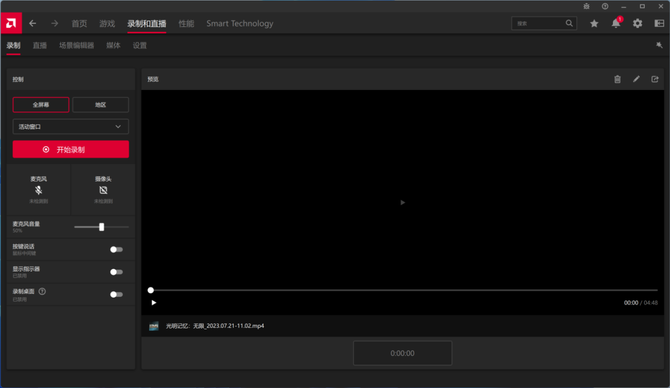Open the 性能 performance tab
The image size is (670, 388).
pos(186,24)
